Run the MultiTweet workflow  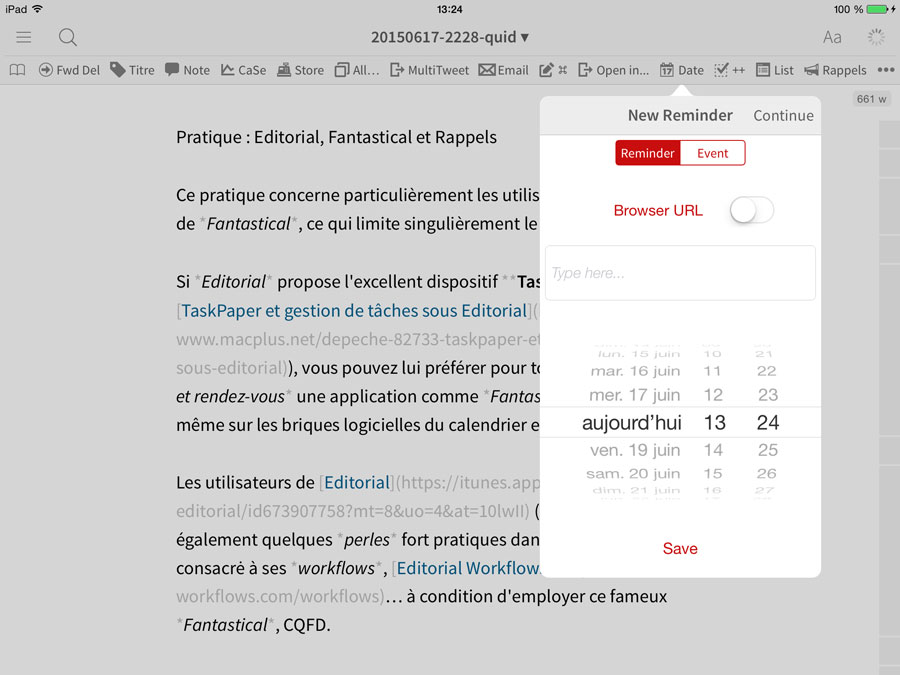[x=429, y=70]
